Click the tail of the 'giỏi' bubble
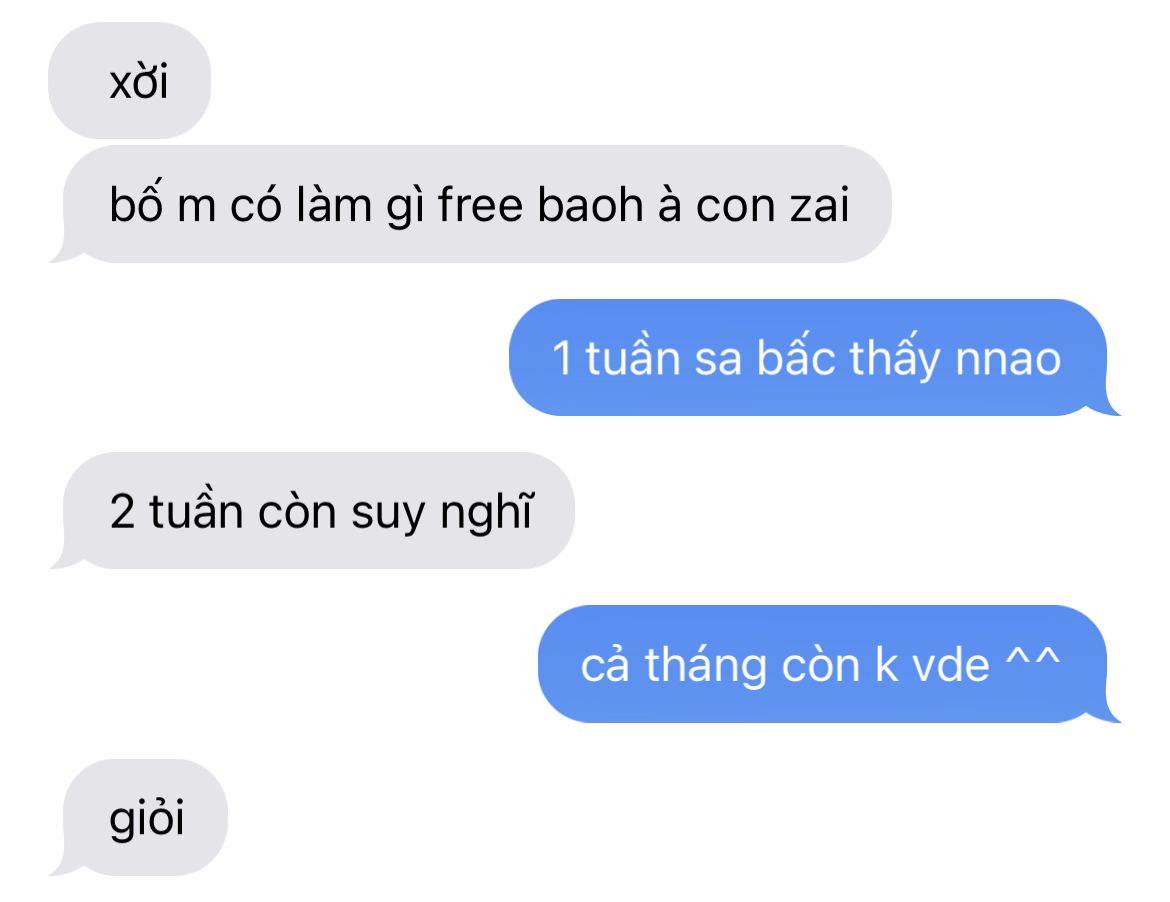This screenshot has width=1170, height=902. [x=66, y=867]
